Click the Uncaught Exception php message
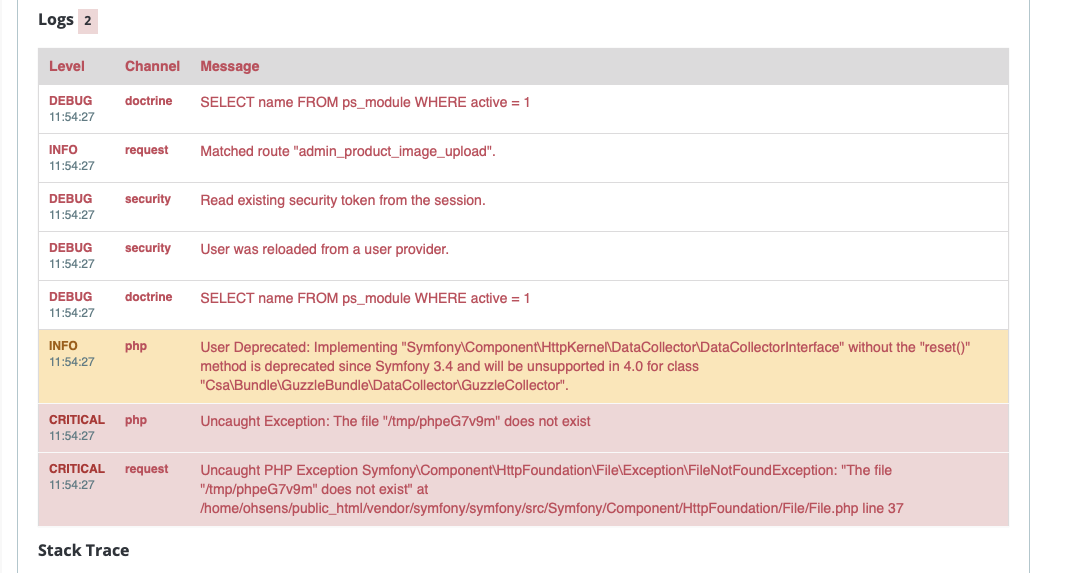 pos(395,422)
